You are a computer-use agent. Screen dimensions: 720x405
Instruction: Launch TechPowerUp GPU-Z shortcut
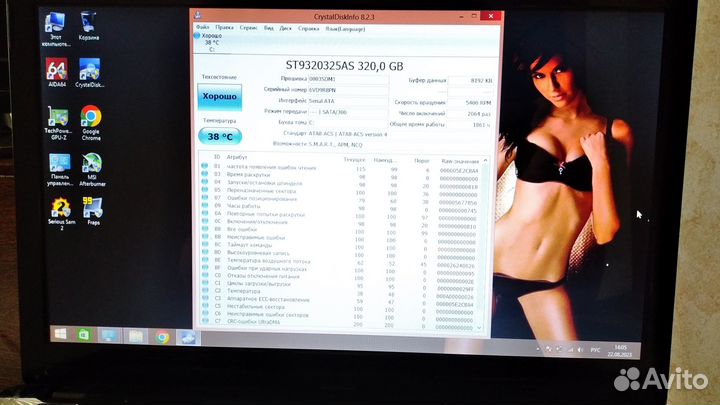57,121
